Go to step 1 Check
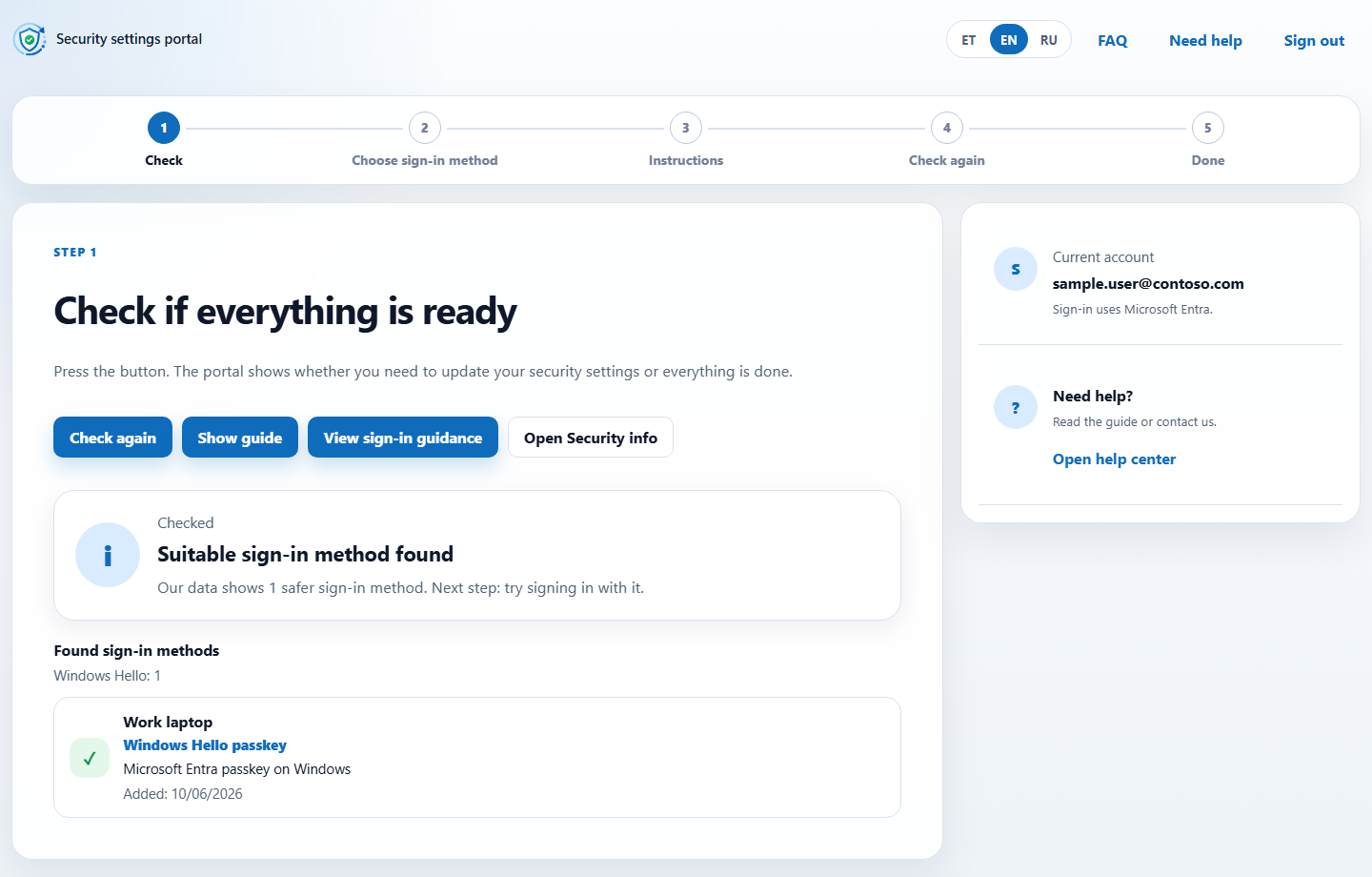This screenshot has width=1372, height=877. 164,140
